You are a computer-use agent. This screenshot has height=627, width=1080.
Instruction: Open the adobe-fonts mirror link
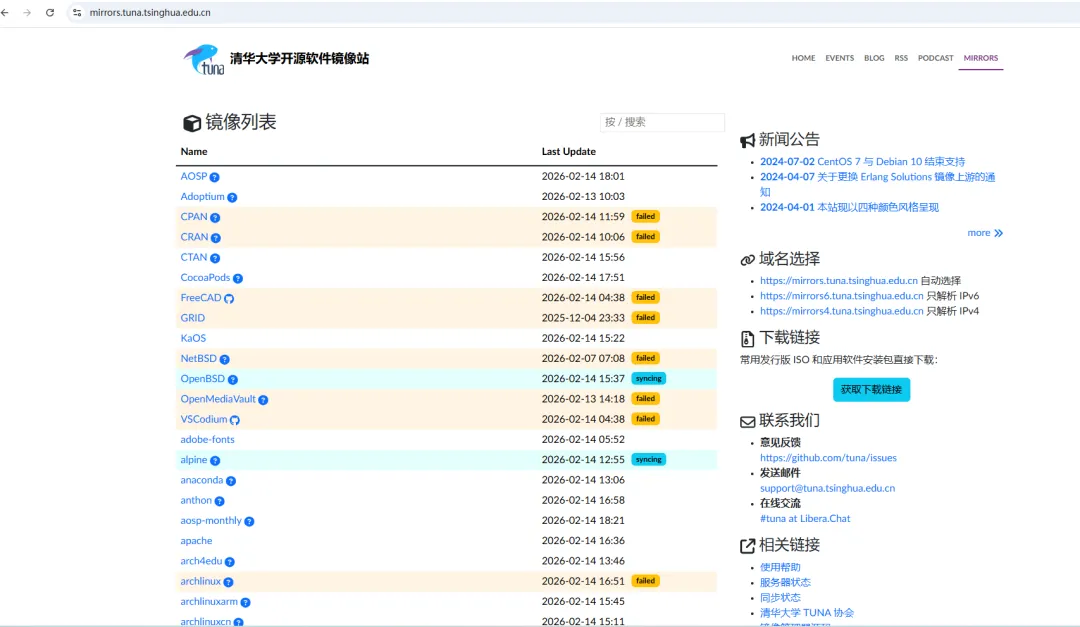207,440
